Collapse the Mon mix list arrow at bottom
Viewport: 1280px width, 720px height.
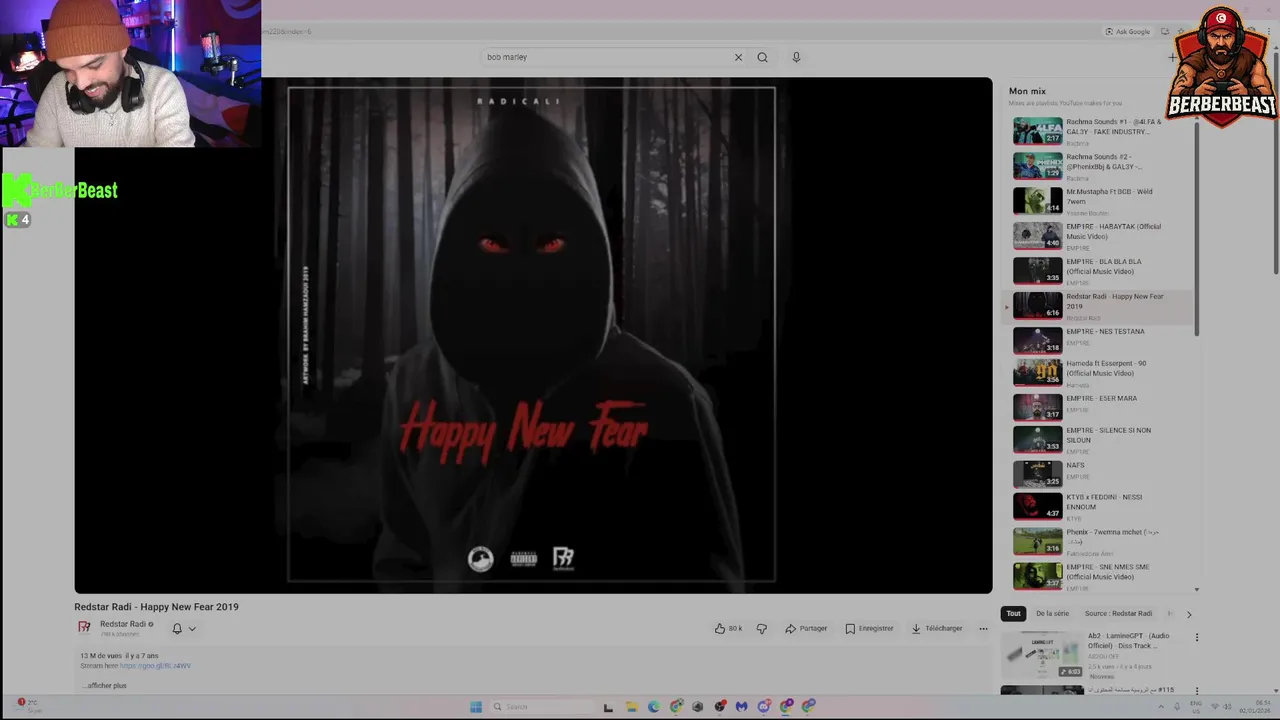pos(1197,589)
